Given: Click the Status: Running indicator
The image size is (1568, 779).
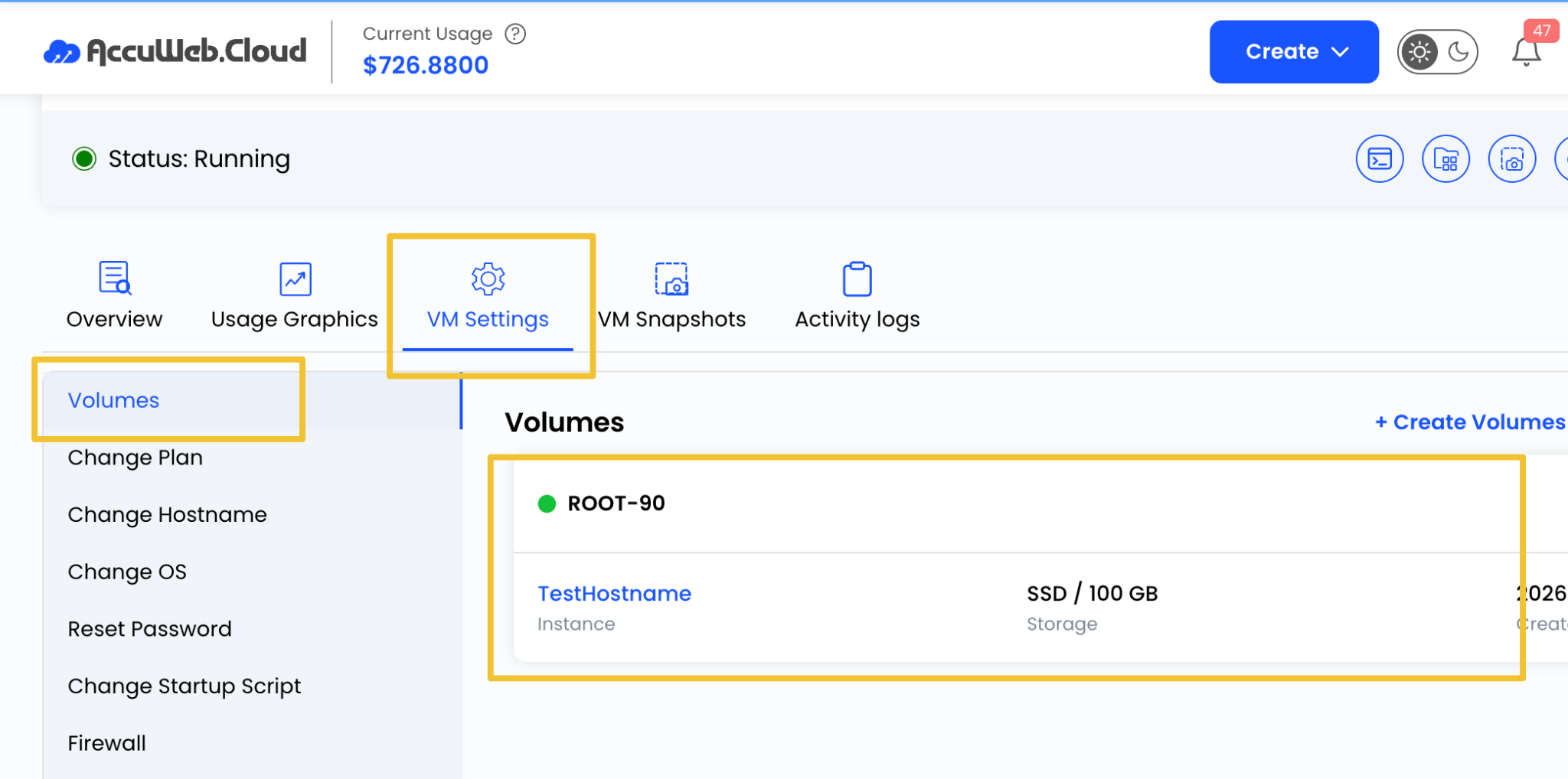Looking at the screenshot, I should click(181, 158).
